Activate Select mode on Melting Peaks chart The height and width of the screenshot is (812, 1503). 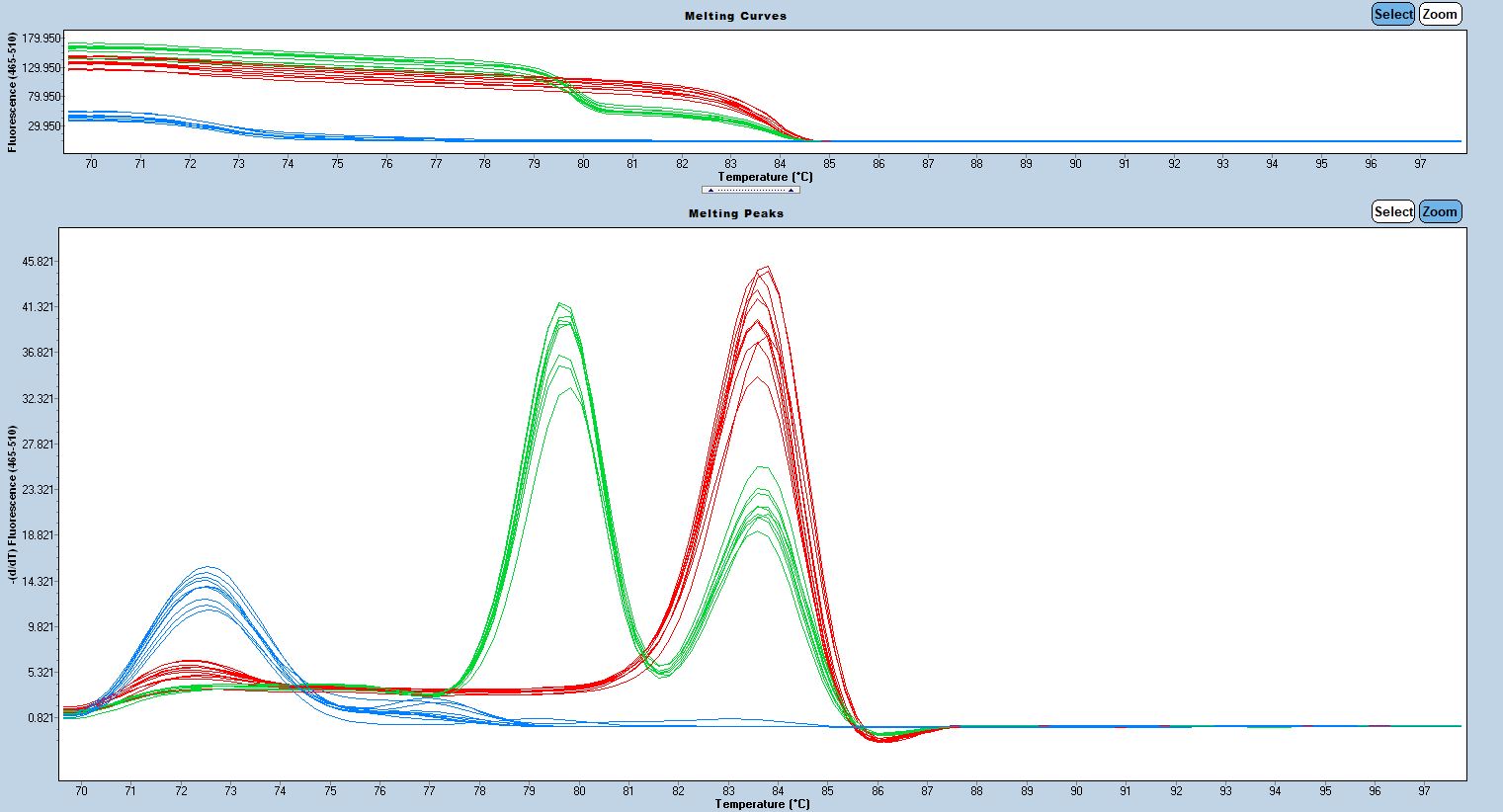[x=1392, y=211]
